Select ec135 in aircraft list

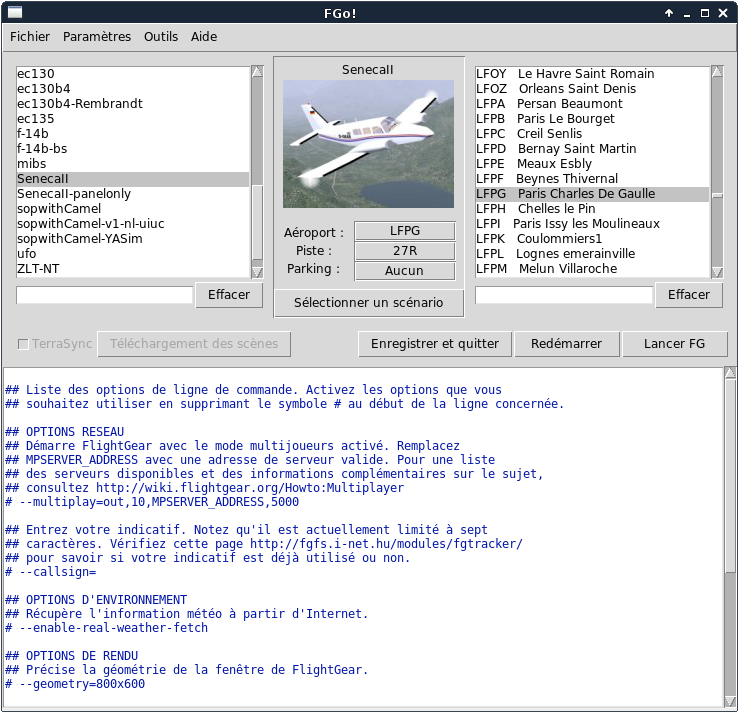point(133,119)
